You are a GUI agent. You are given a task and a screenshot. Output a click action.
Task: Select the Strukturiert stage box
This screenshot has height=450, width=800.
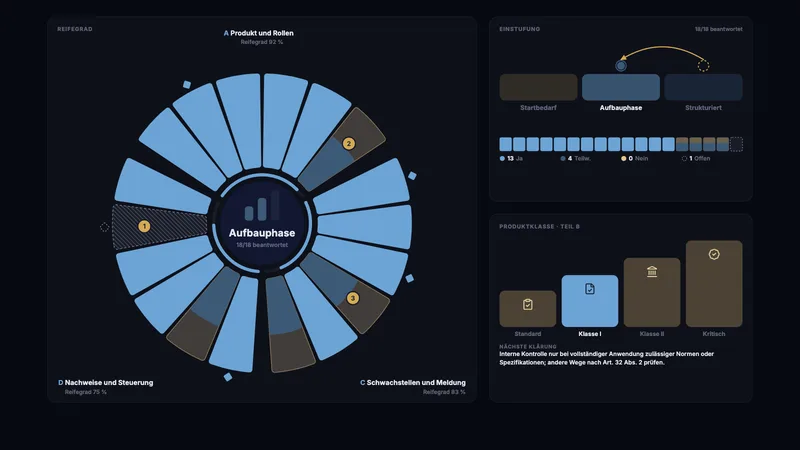click(x=703, y=87)
